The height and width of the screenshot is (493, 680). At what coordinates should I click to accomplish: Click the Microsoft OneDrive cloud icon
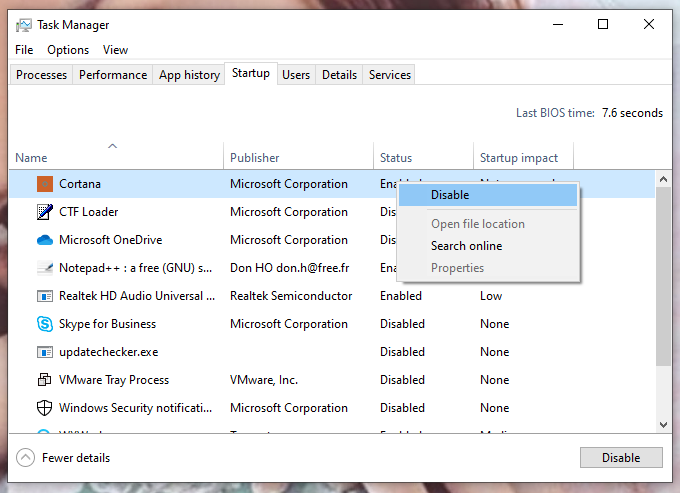[x=45, y=240]
